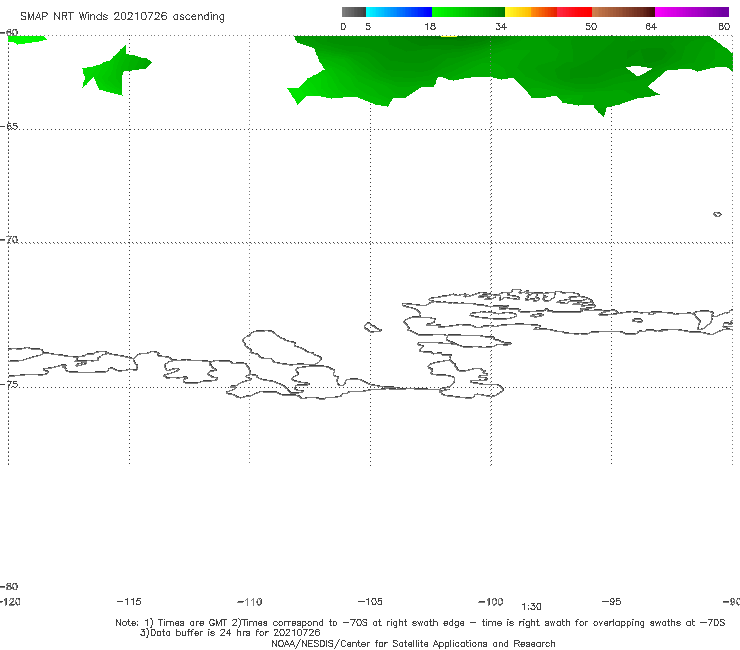Screen dimensions: 740x650
Task: Click the color bar label '18'
Action: tap(430, 26)
